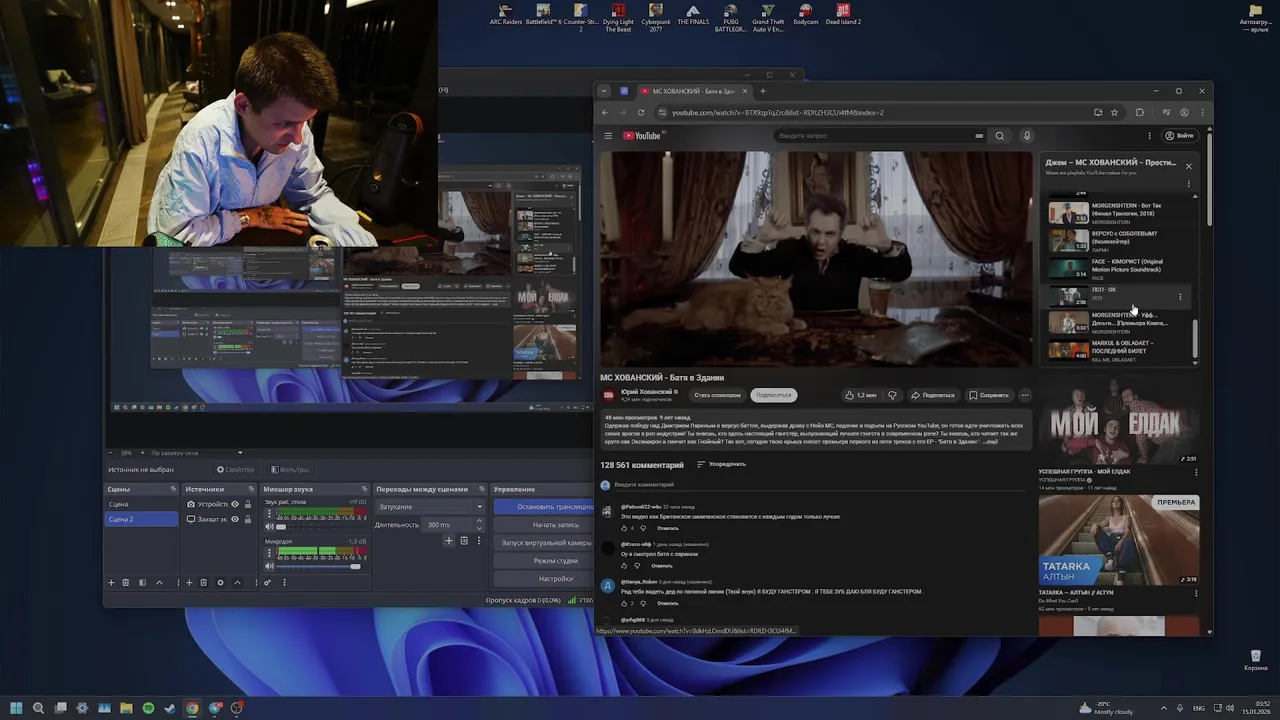Viewport: 1280px width, 720px height.
Task: Adjust Микр/доп volume slider
Action: [322, 566]
